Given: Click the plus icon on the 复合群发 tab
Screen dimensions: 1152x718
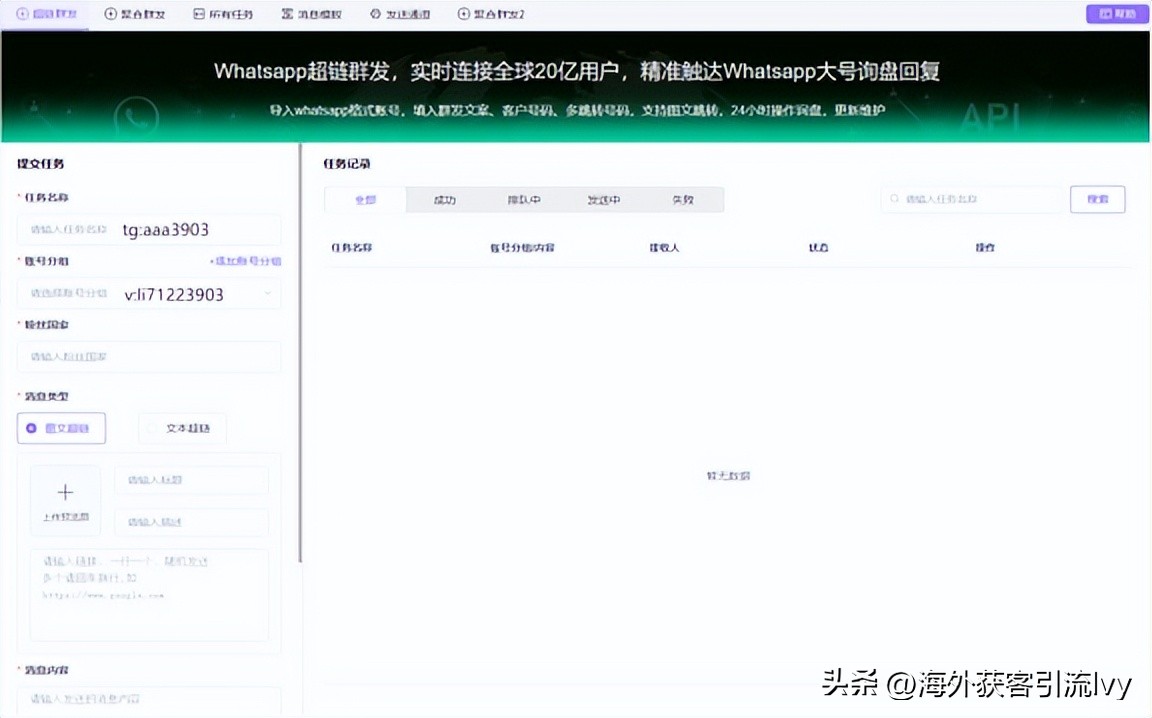Looking at the screenshot, I should point(110,14).
